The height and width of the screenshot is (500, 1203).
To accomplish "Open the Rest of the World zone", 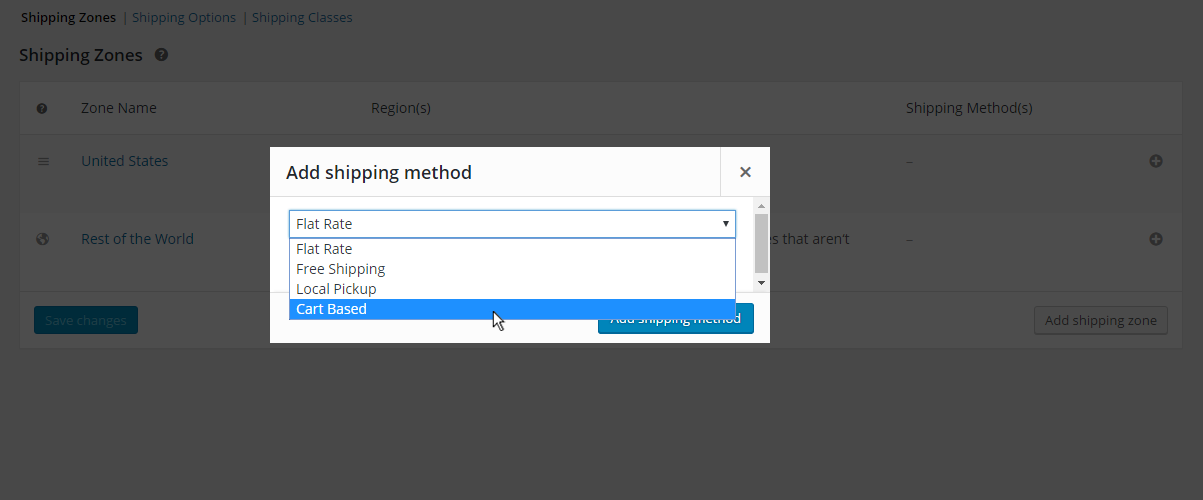I will coord(137,239).
